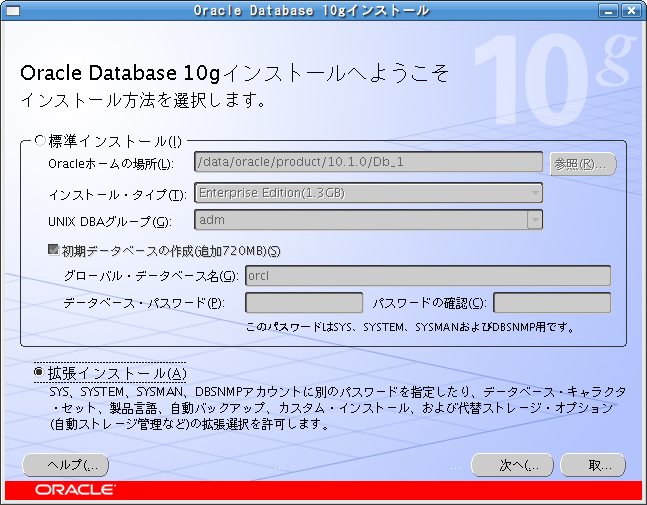Close the installer window
The image size is (647, 505).
(x=631, y=10)
